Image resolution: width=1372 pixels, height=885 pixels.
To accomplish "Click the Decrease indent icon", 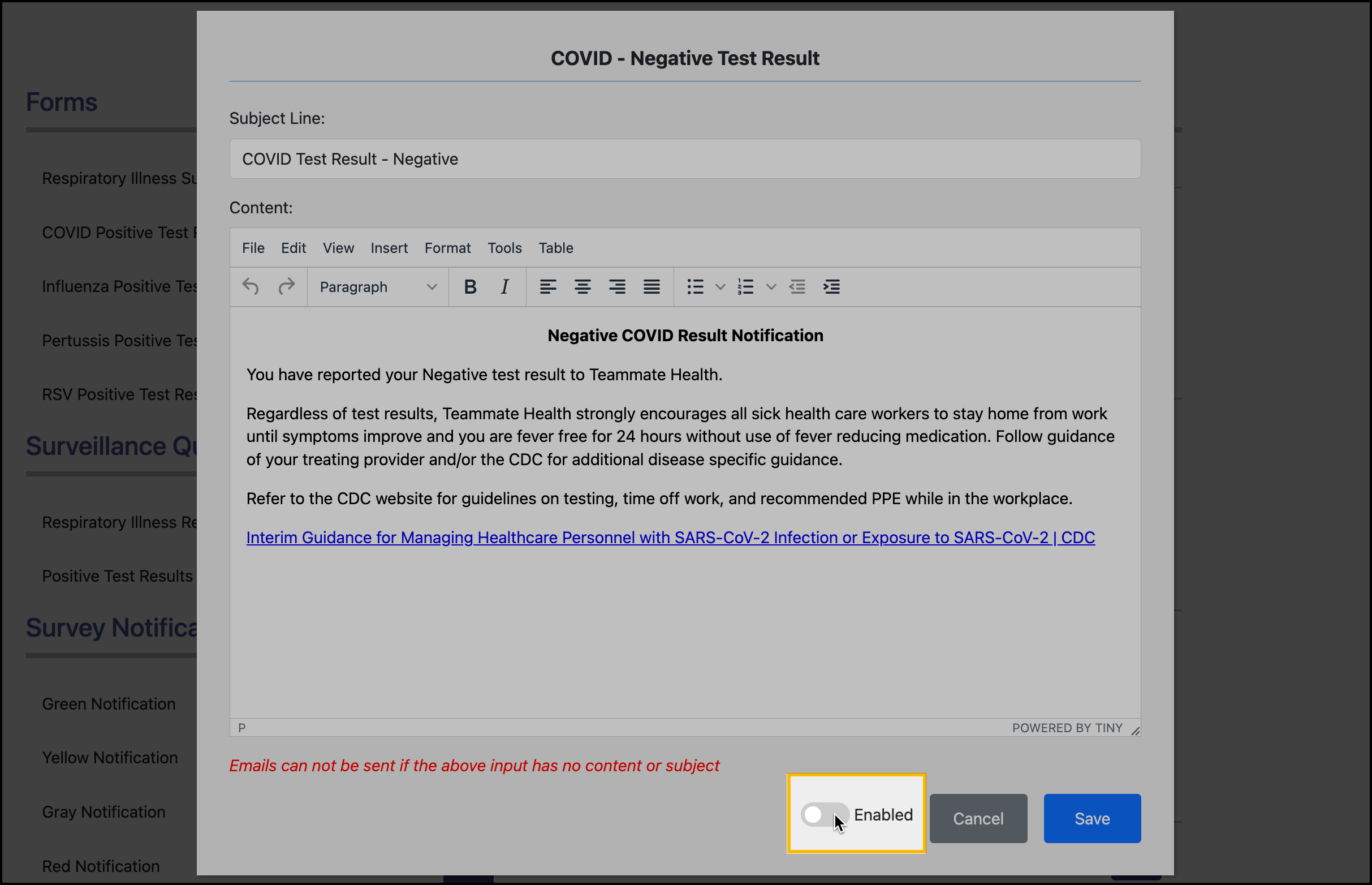I will pyautogui.click(x=797, y=287).
